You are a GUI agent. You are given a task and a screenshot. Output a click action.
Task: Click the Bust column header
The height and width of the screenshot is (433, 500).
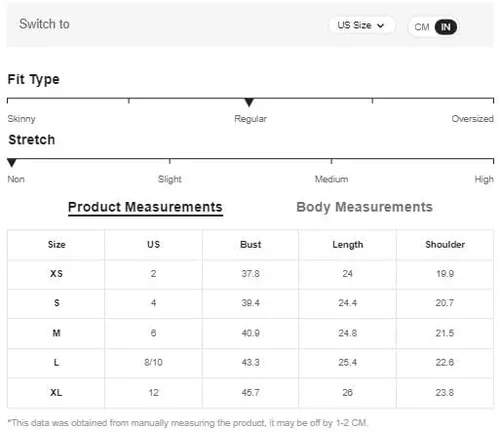coord(251,245)
